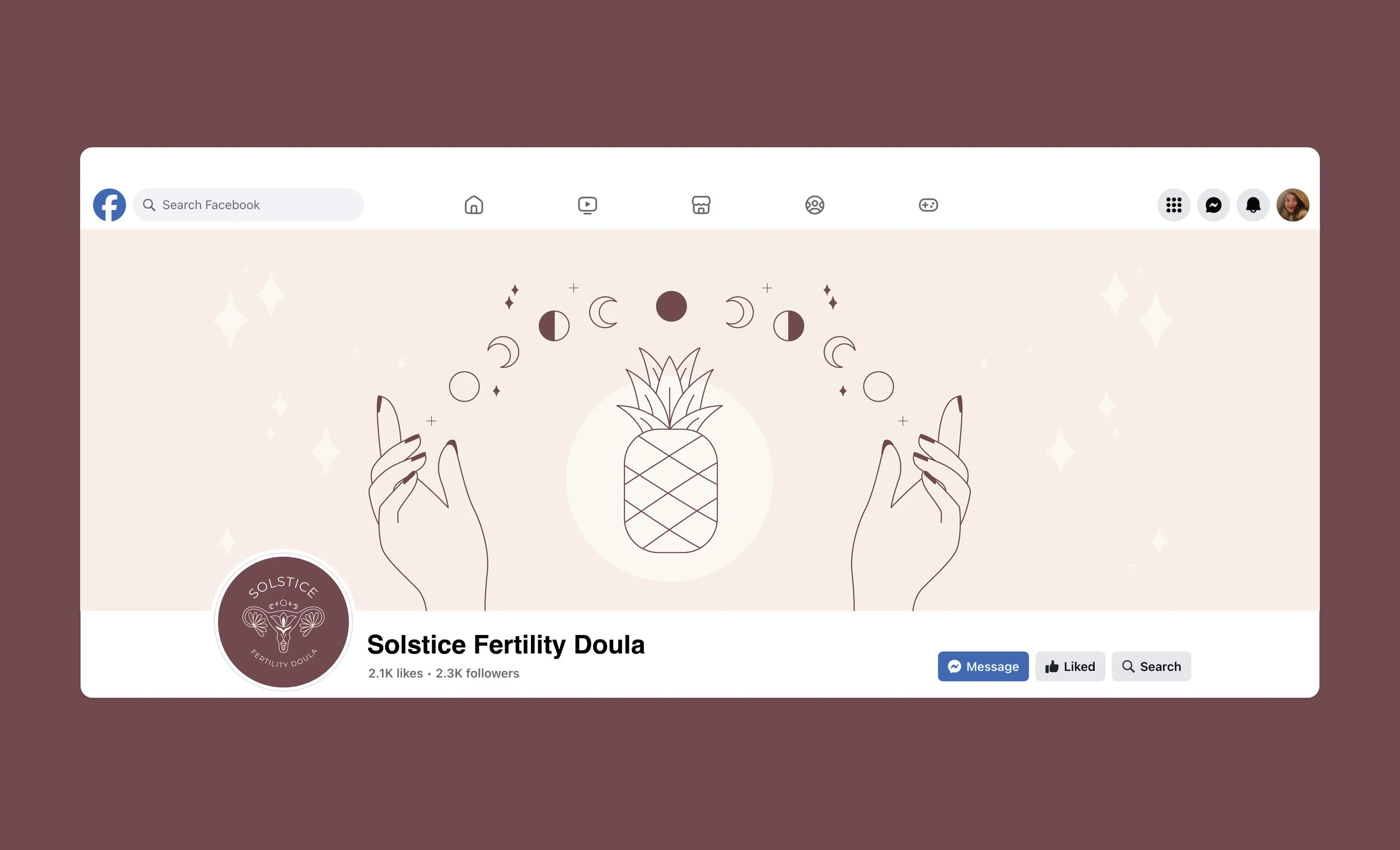Open the account profile picture menu
This screenshot has height=850, width=1400.
click(x=1293, y=205)
